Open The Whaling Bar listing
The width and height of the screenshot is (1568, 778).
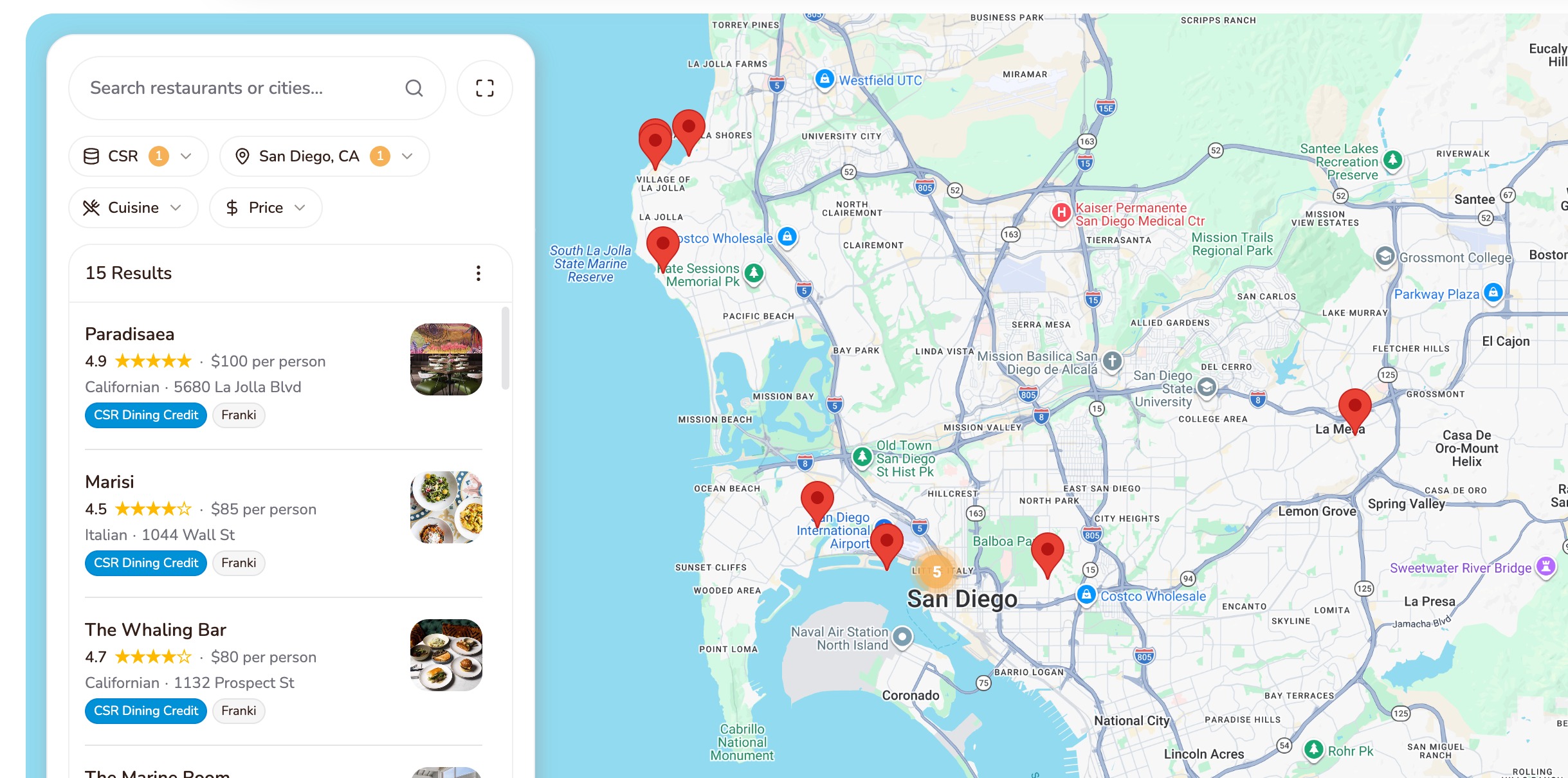point(284,671)
